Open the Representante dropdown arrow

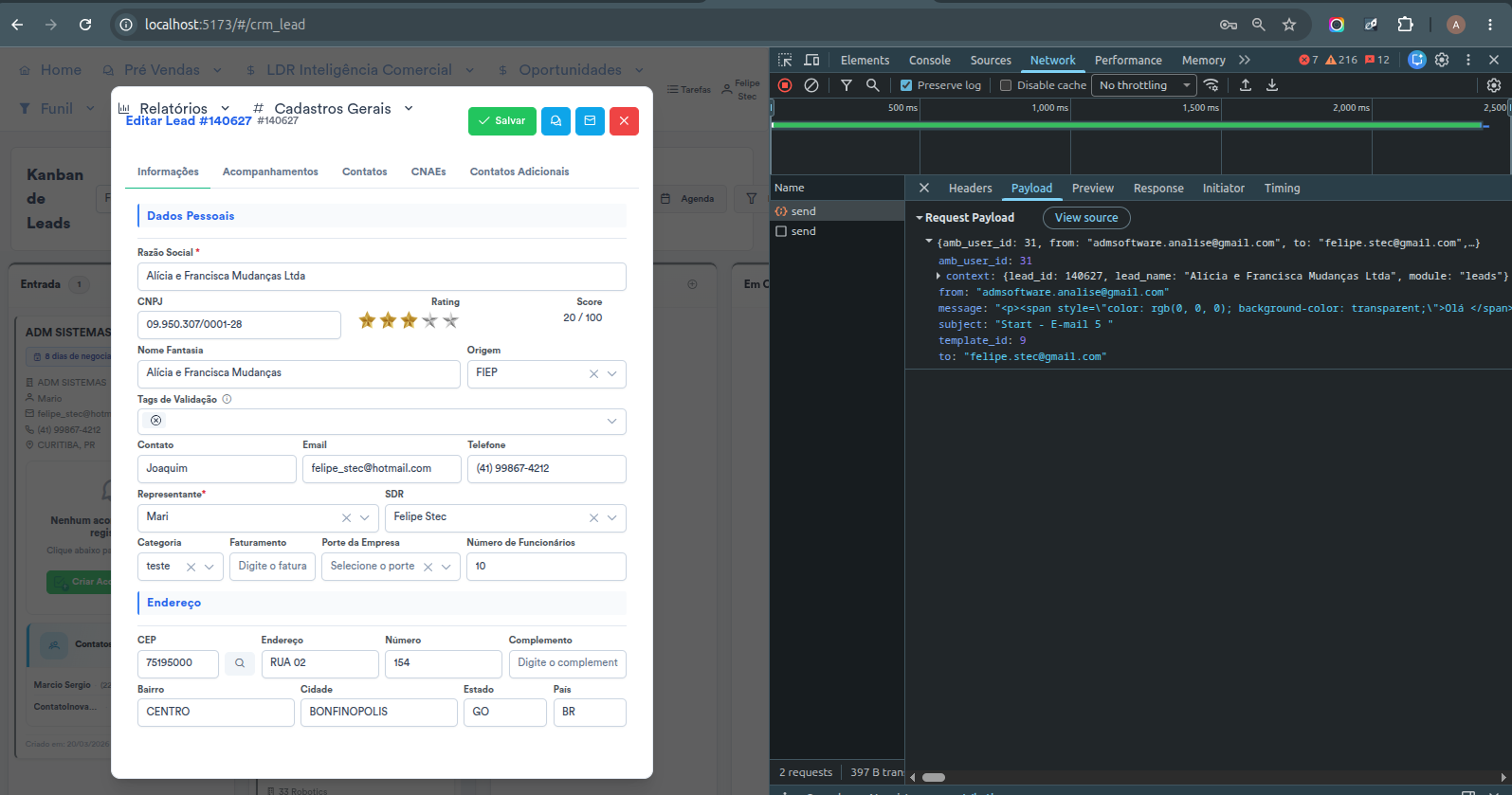tap(365, 517)
